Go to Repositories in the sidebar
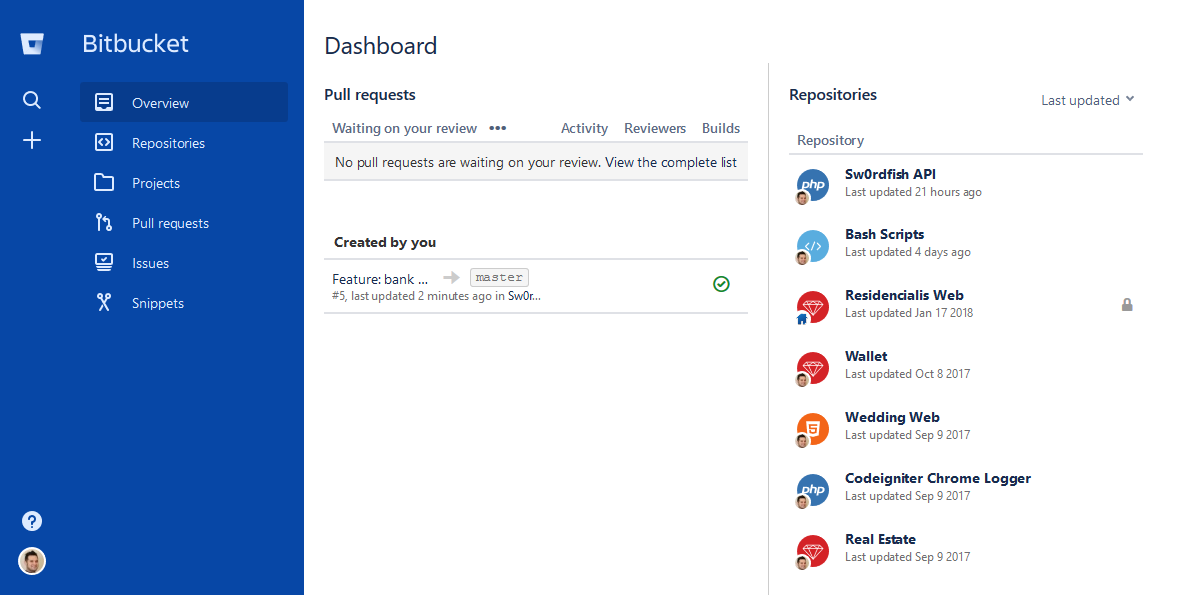Viewport: 1180px width, 595px height. tap(184, 142)
